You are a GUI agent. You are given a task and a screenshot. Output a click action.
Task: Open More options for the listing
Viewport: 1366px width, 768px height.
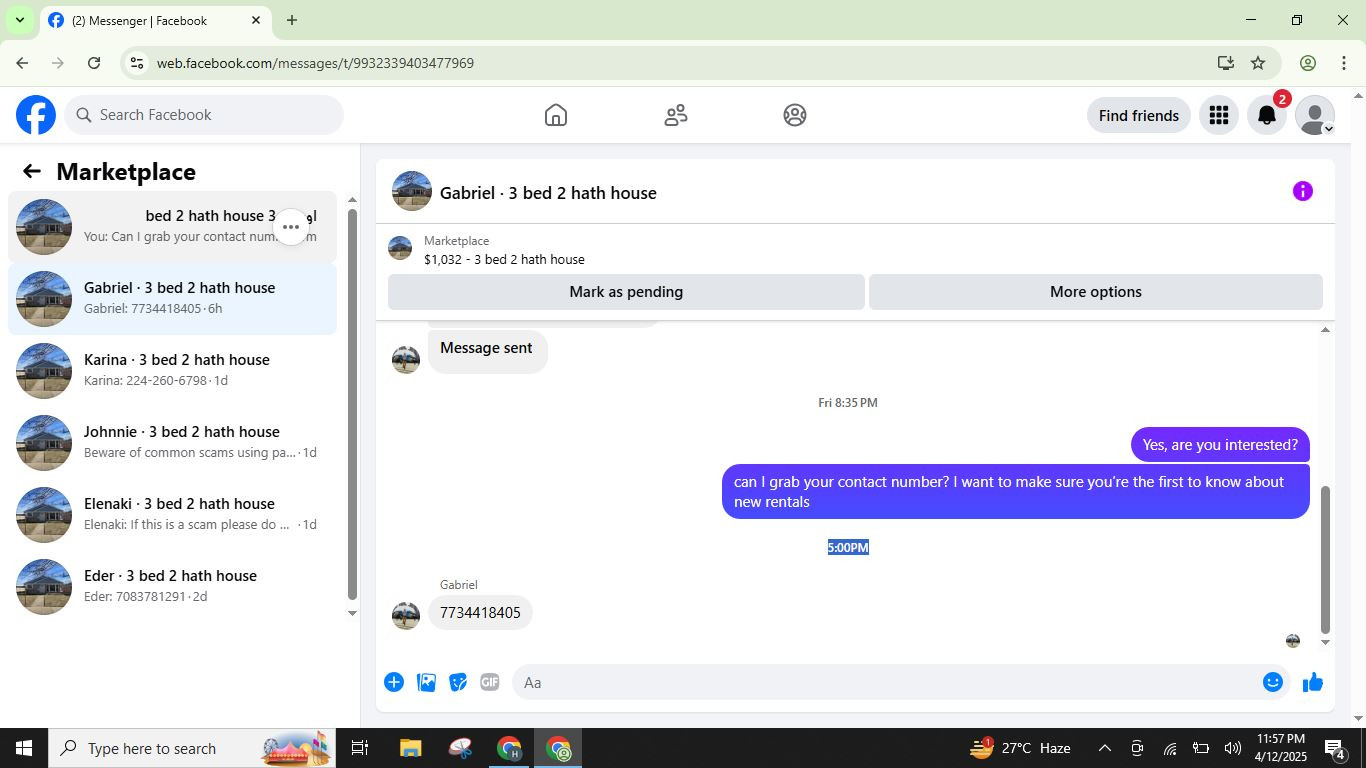click(1095, 292)
